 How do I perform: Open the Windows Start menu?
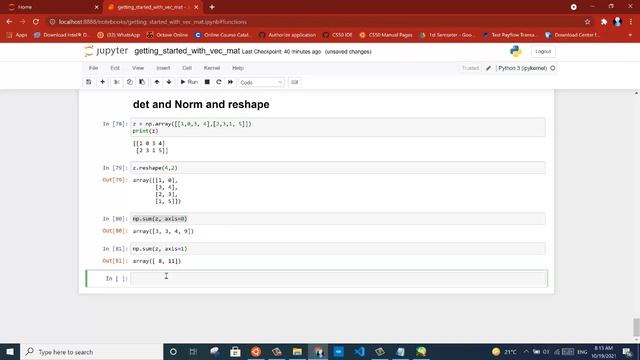click(10, 352)
